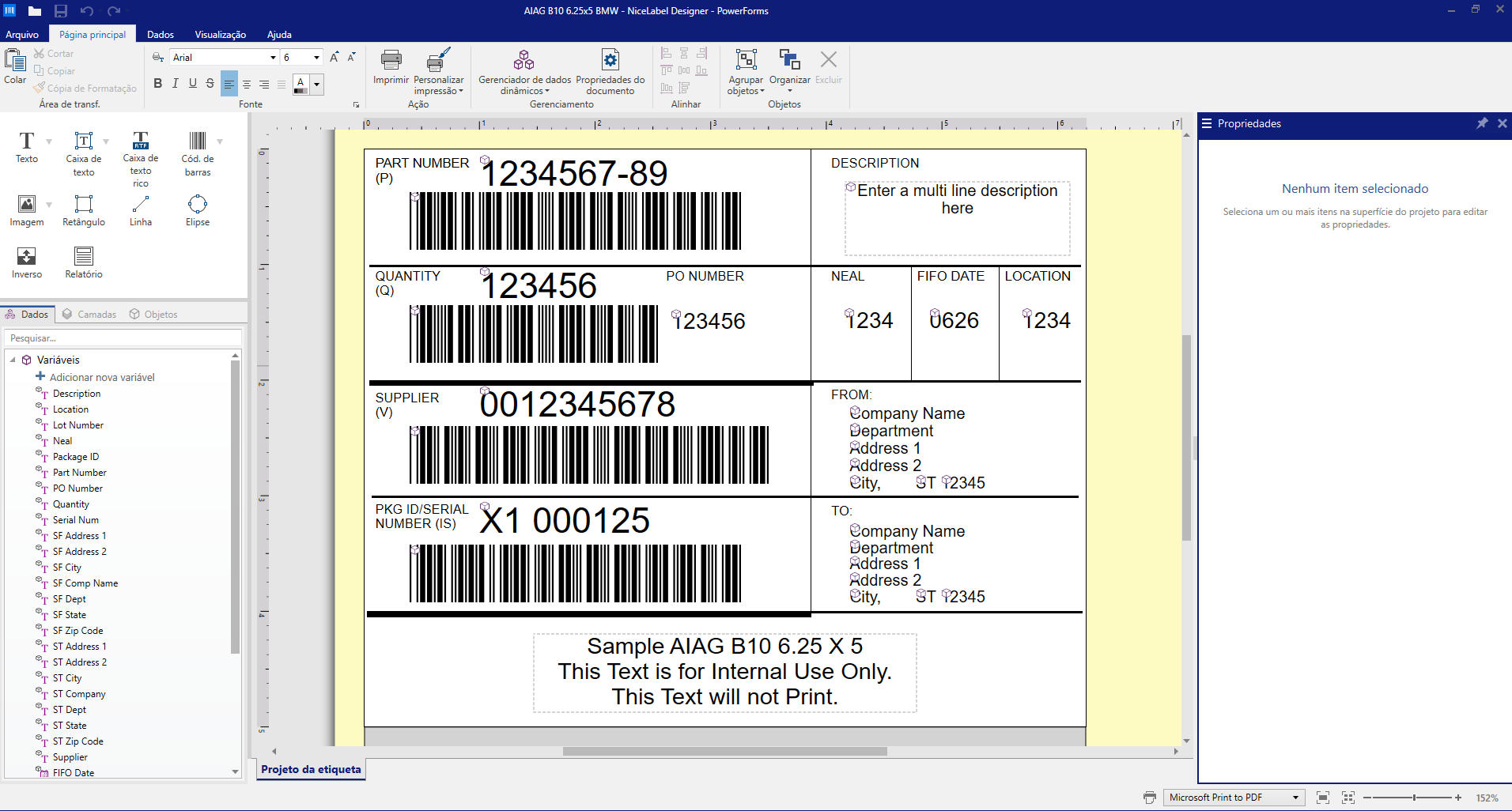Click the font color A swatch
This screenshot has height=811, width=1512.
pyautogui.click(x=301, y=85)
